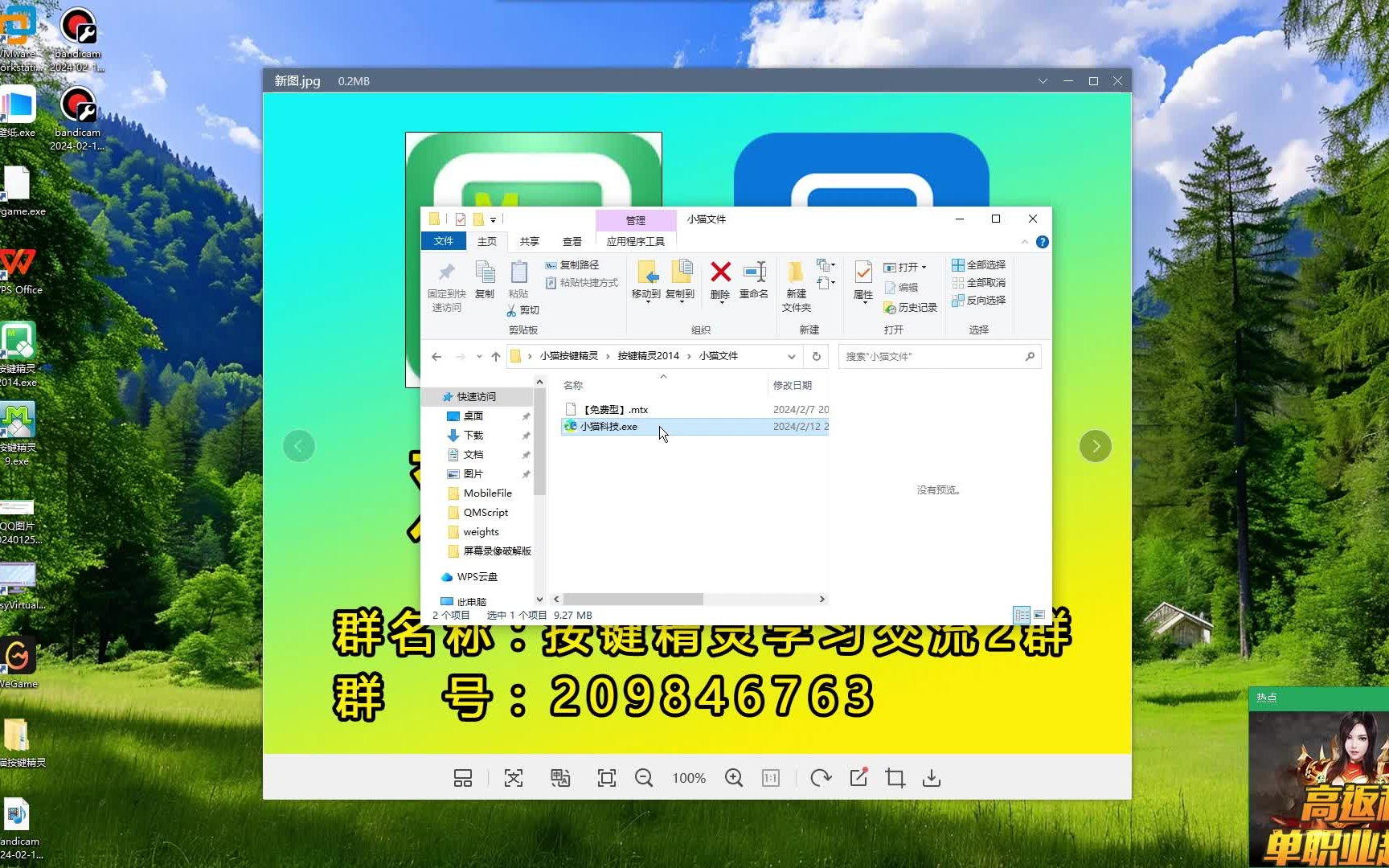Click the download/save icon in viewer
The image size is (1389, 868).
pos(932,778)
